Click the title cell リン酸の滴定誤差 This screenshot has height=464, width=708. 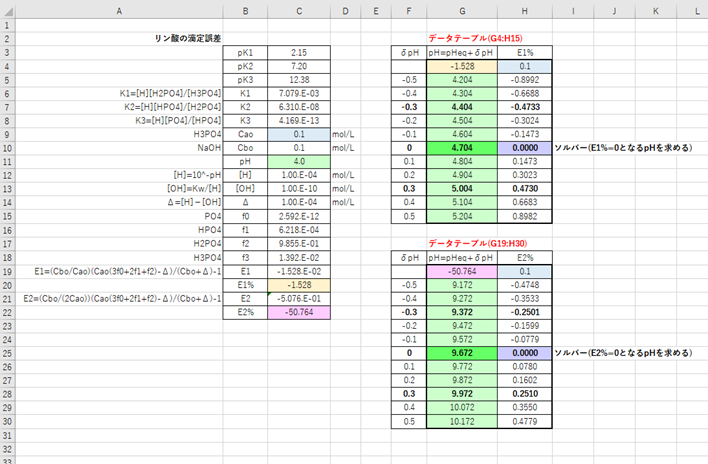pos(188,38)
